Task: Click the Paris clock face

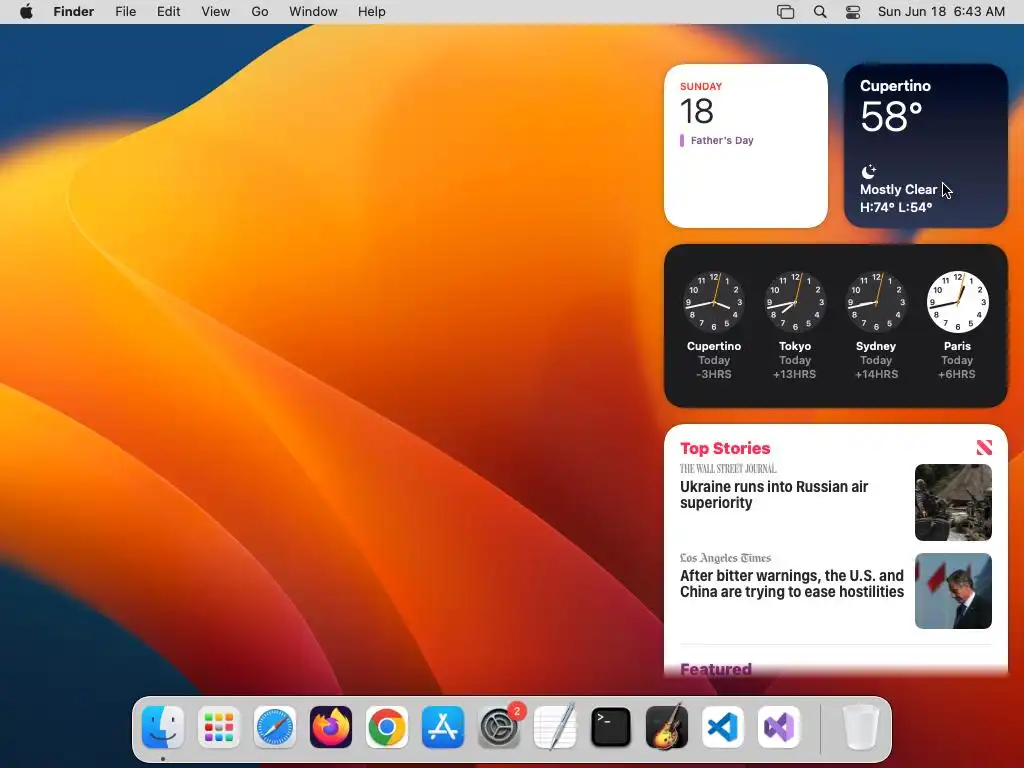Action: click(x=957, y=302)
